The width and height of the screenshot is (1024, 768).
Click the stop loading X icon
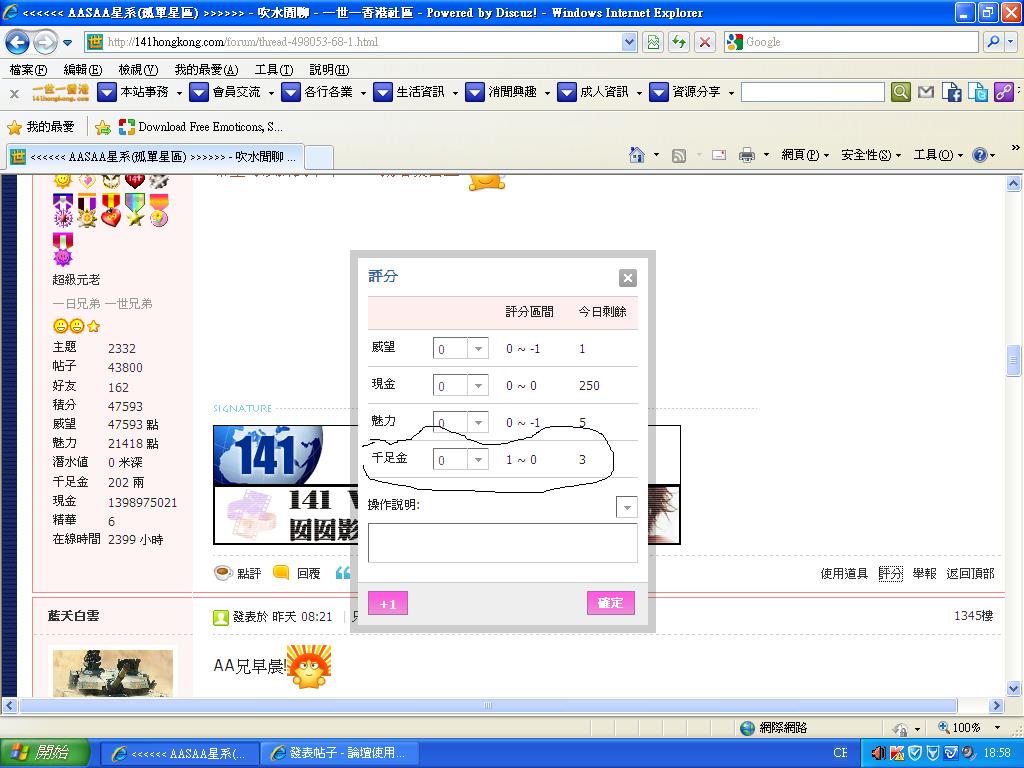point(705,42)
